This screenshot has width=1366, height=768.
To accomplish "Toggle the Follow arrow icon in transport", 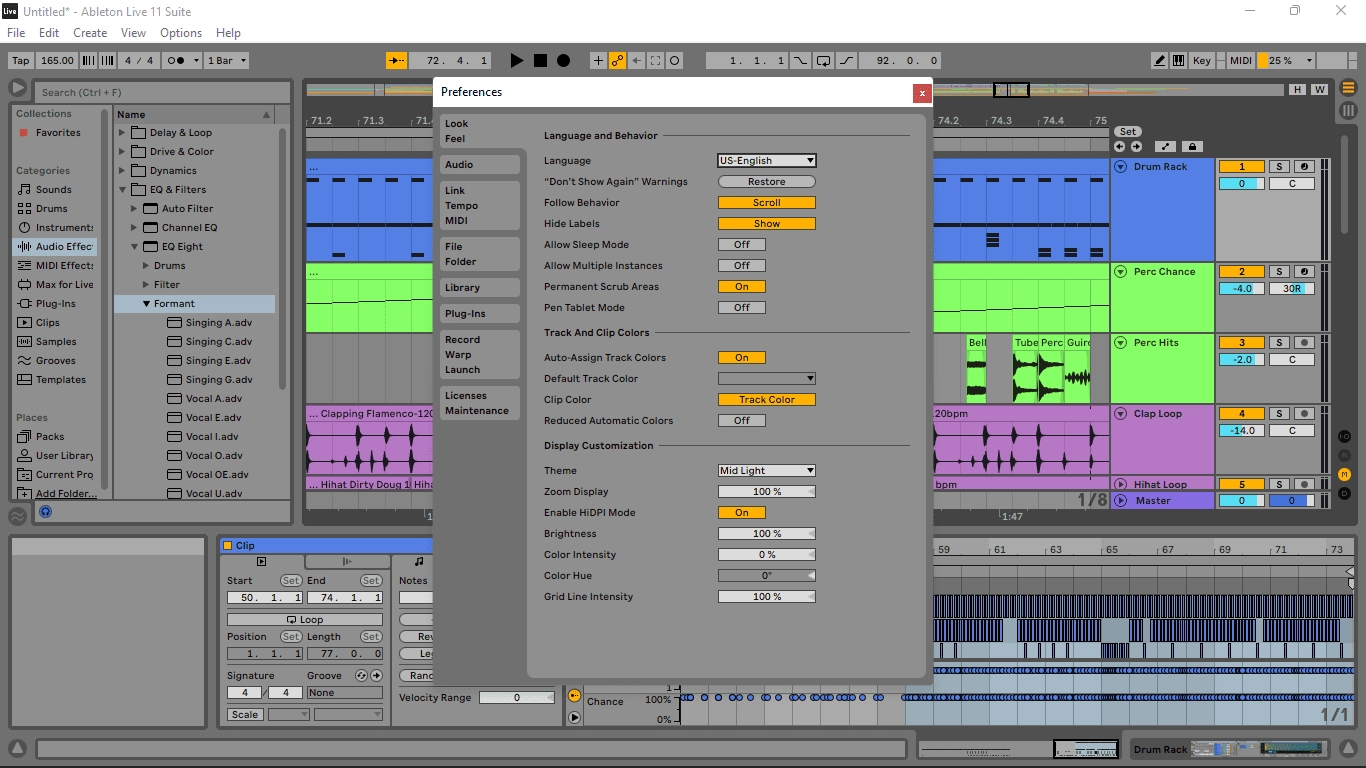I will coord(396,61).
